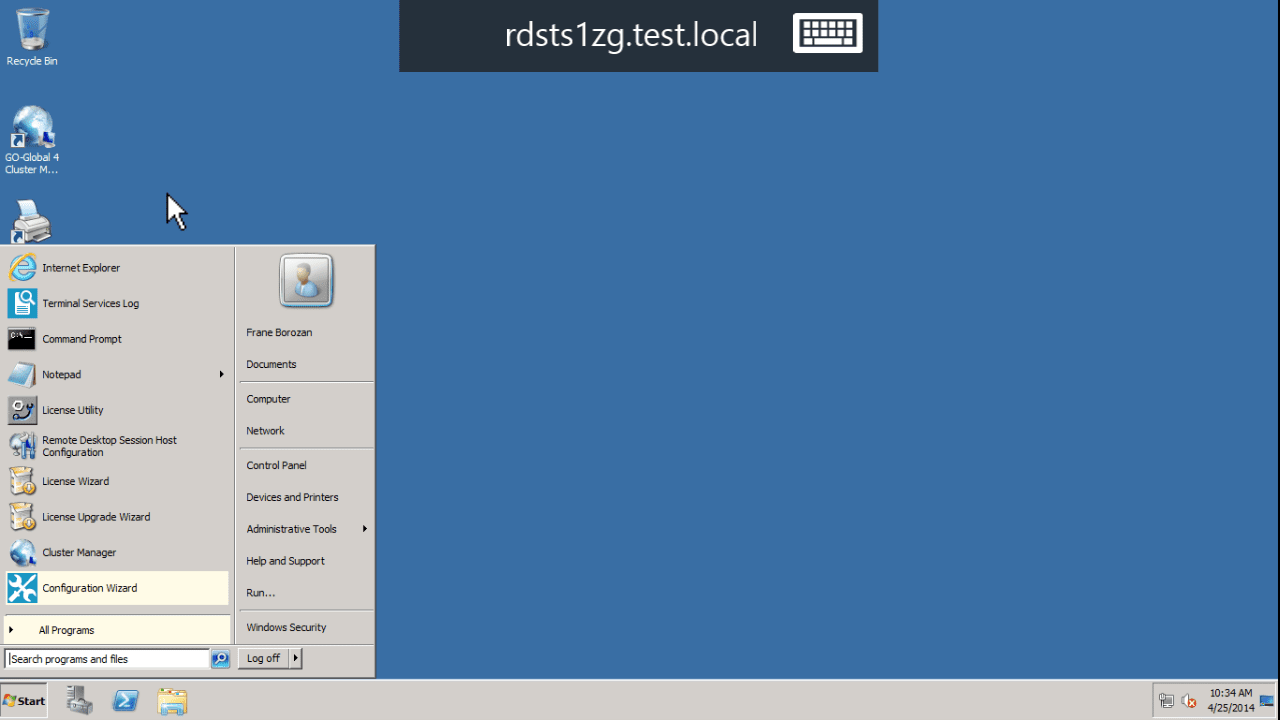Click the Log off button
1280x720 pixels.
pyautogui.click(x=264, y=659)
